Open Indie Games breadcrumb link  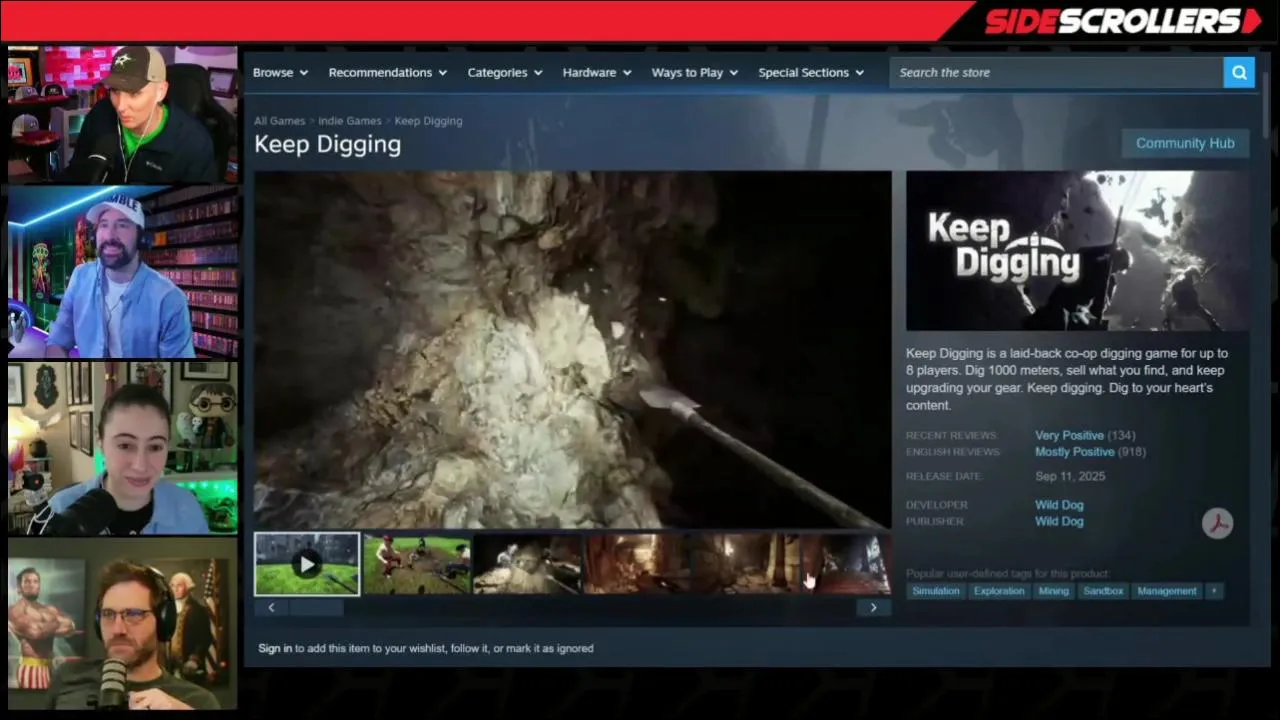350,121
